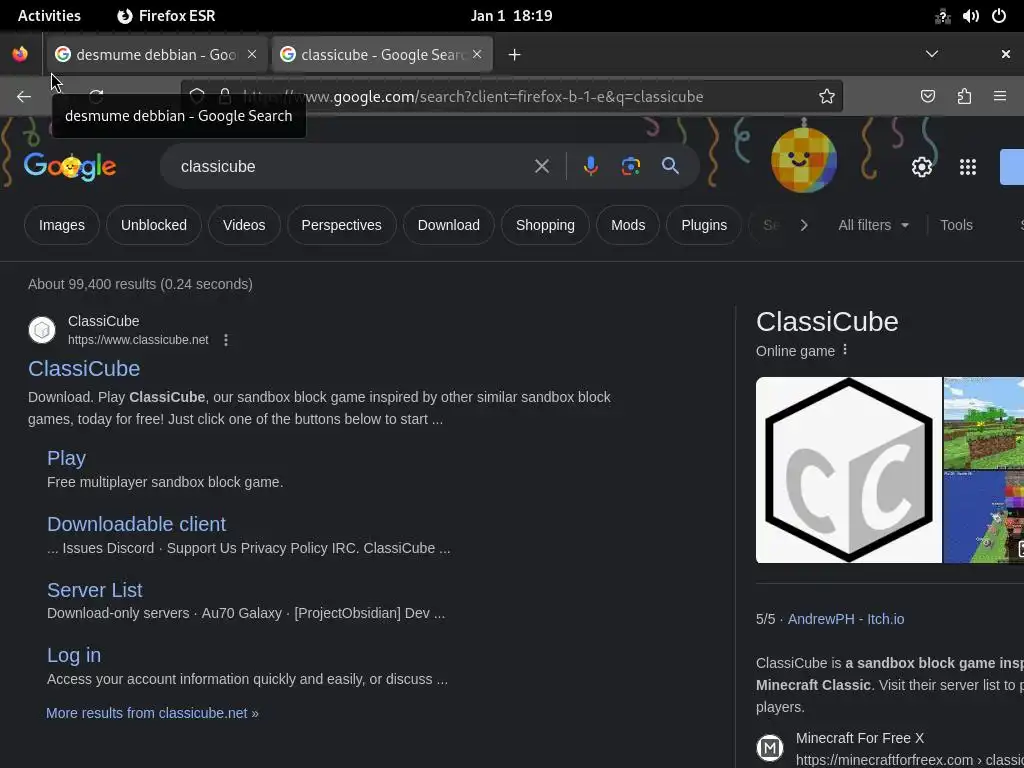
Task: Open the Server List sitelink
Action: point(95,590)
